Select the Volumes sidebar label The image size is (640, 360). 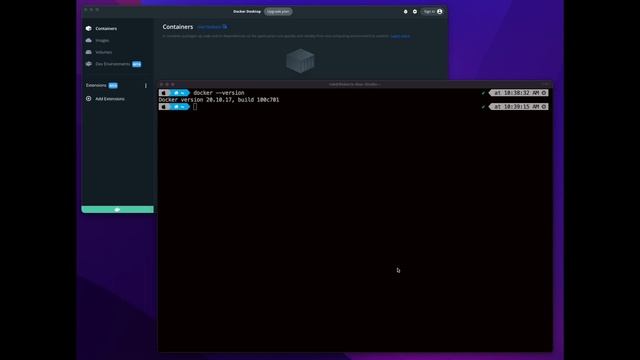click(104, 52)
